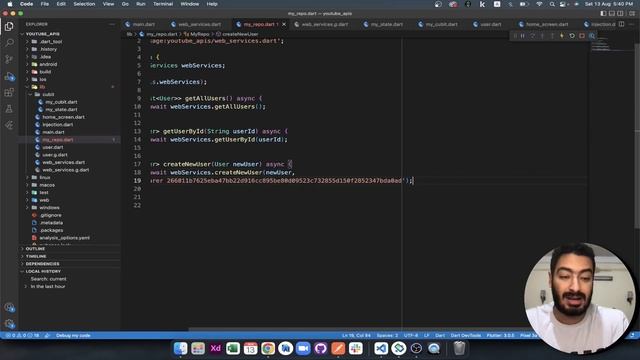Close the my_repo.dart tab
The height and width of the screenshot is (360, 640).
(x=284, y=24)
